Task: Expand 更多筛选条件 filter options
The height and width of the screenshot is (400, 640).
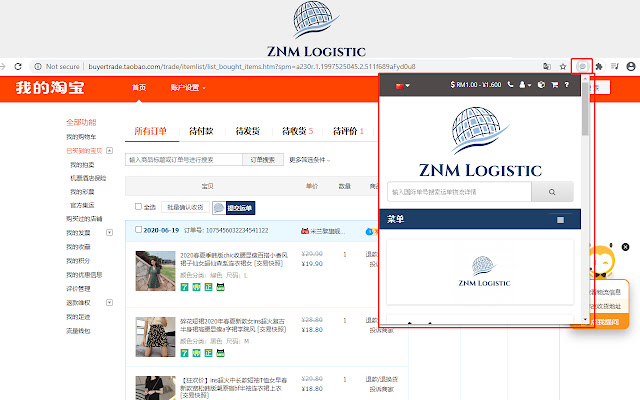Action: coord(309,160)
